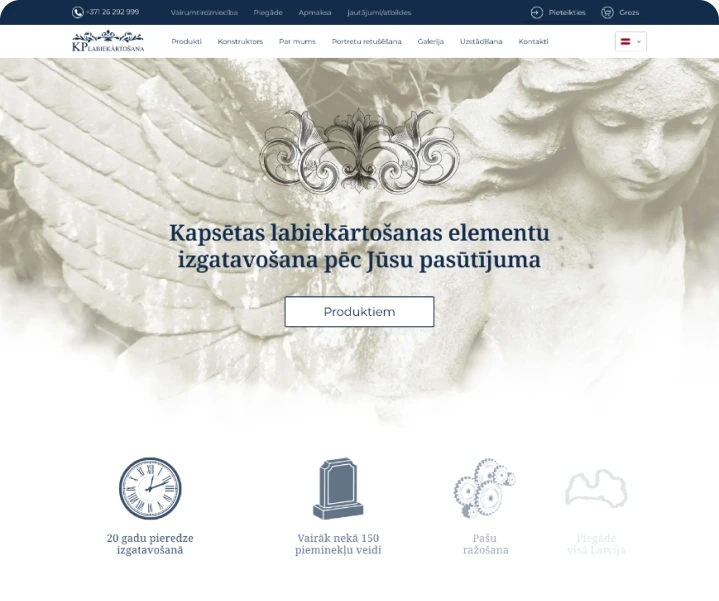Image resolution: width=719 pixels, height=601 pixels.
Task: Click the gears production icon
Action: click(x=485, y=488)
